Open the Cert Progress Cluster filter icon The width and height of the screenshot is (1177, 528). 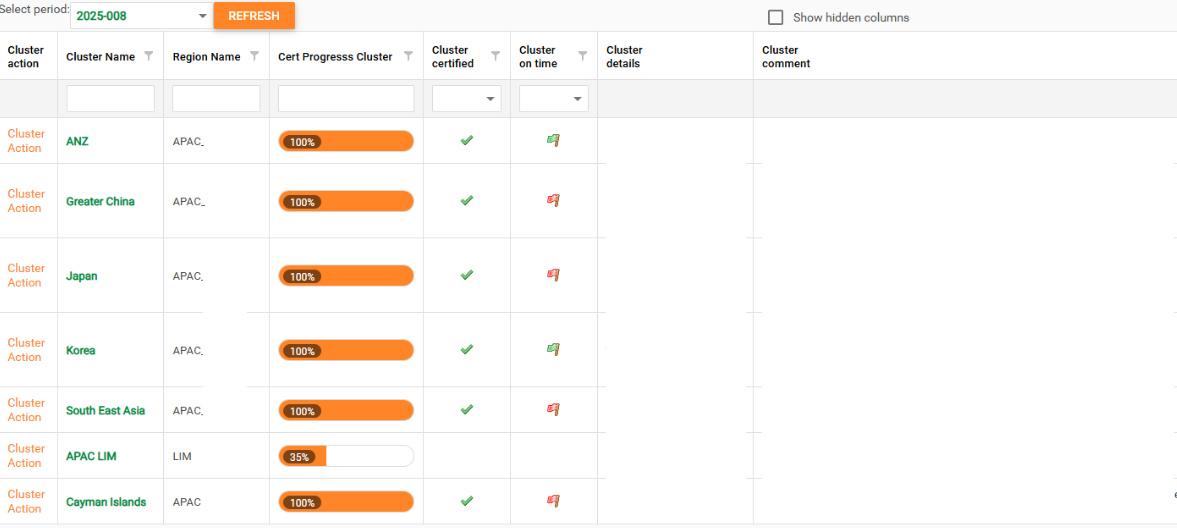(408, 56)
